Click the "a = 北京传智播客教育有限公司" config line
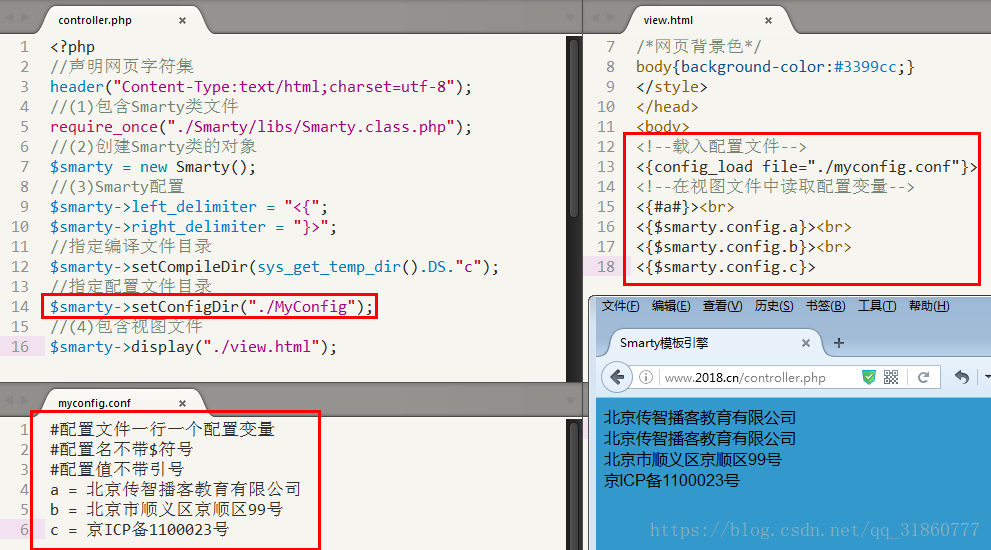 coord(175,489)
